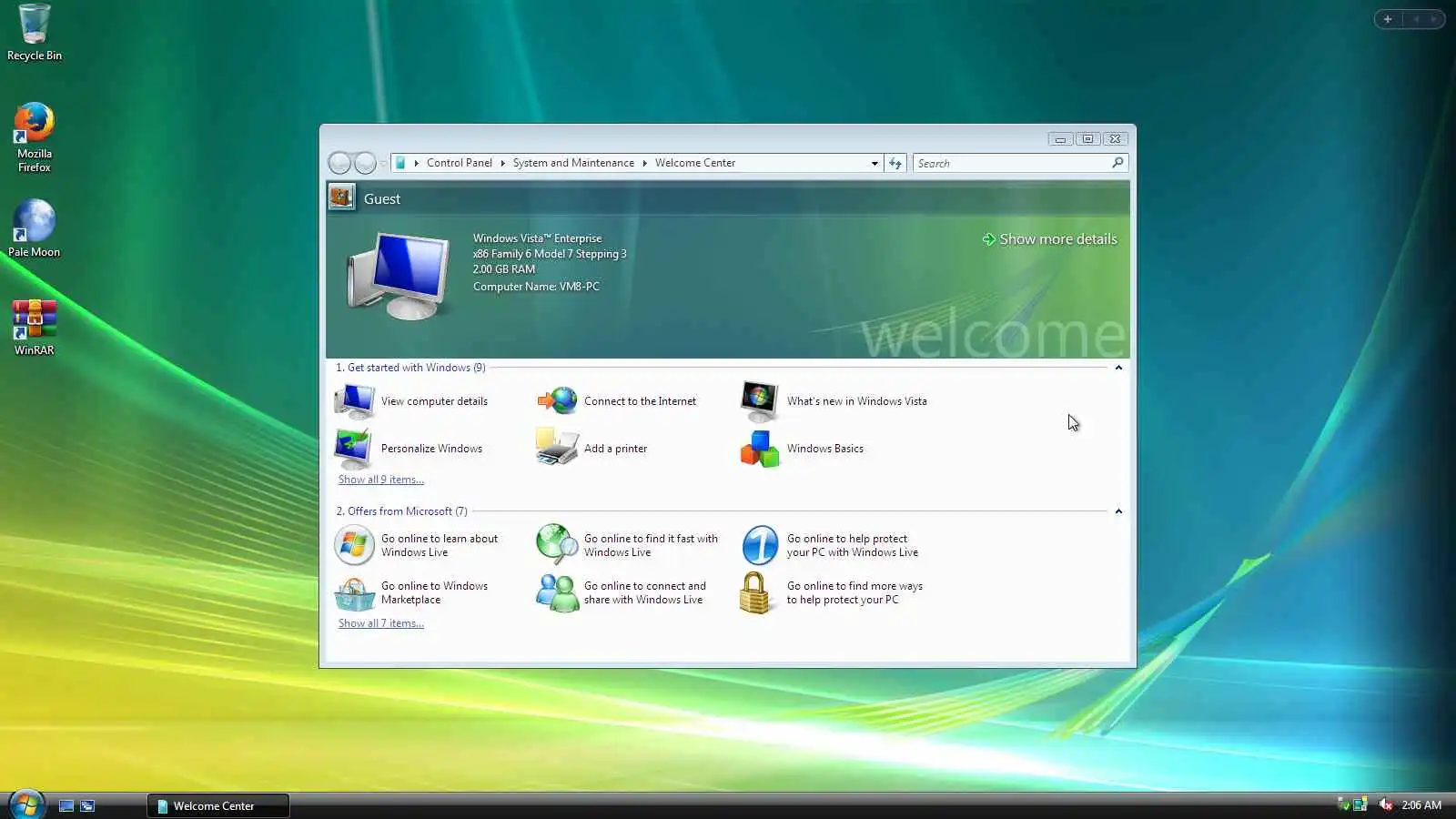Click the address bar root location icon

(x=399, y=163)
